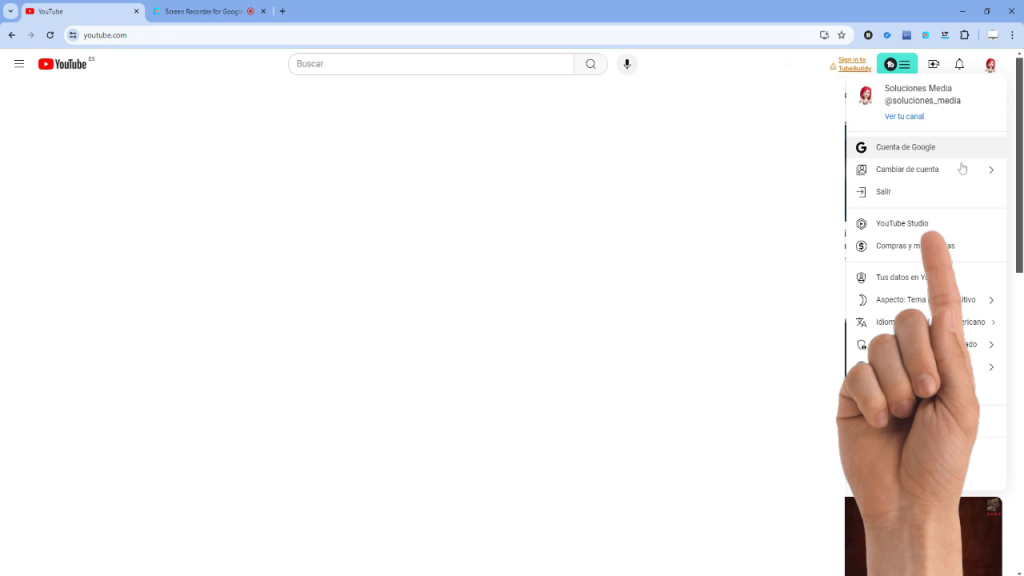Switch to the Screen Recorder tab
The height and width of the screenshot is (576, 1024).
(200, 12)
